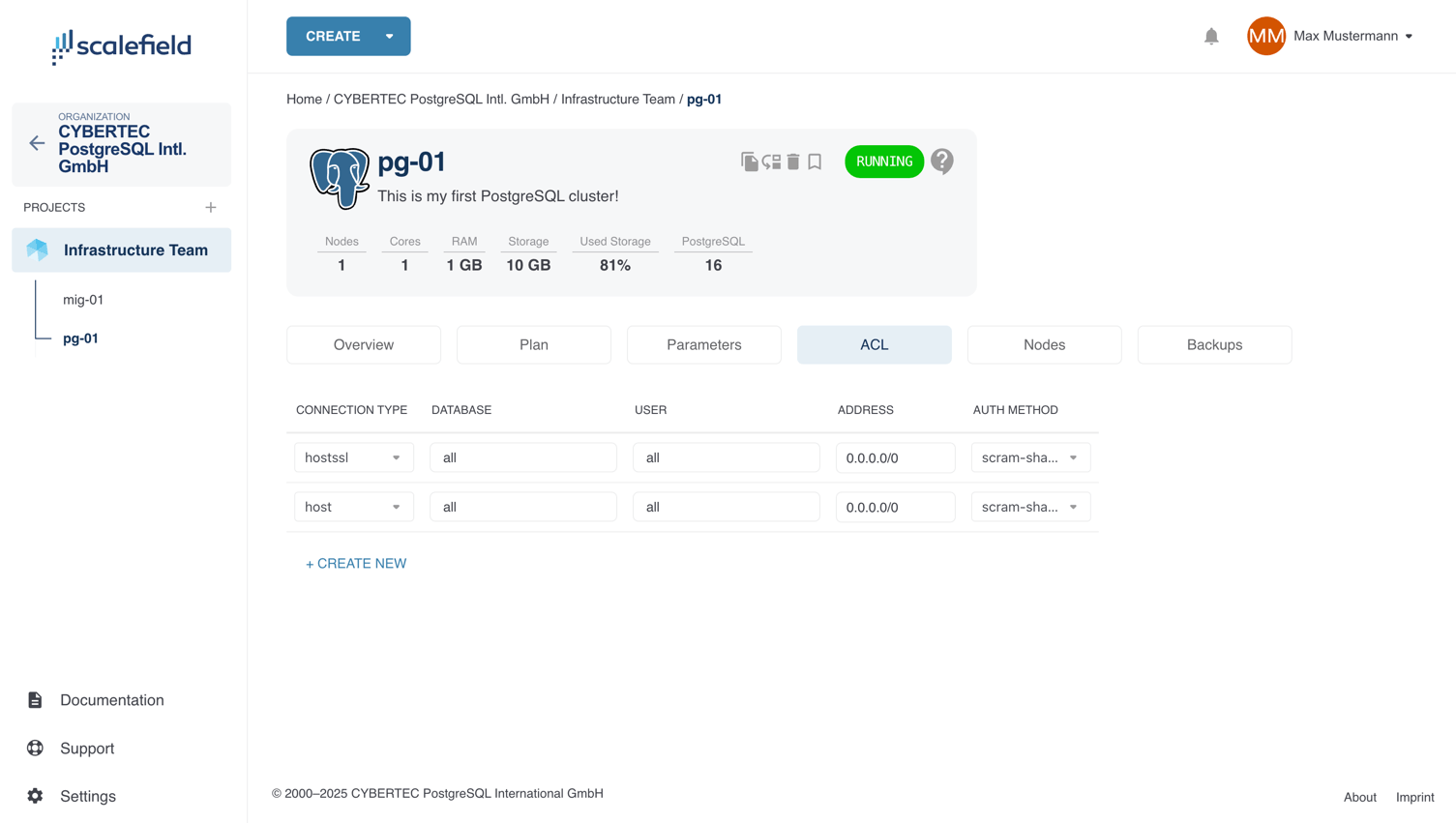Switch to the Parameters tab
The width and height of the screenshot is (1456, 823).
[703, 345]
